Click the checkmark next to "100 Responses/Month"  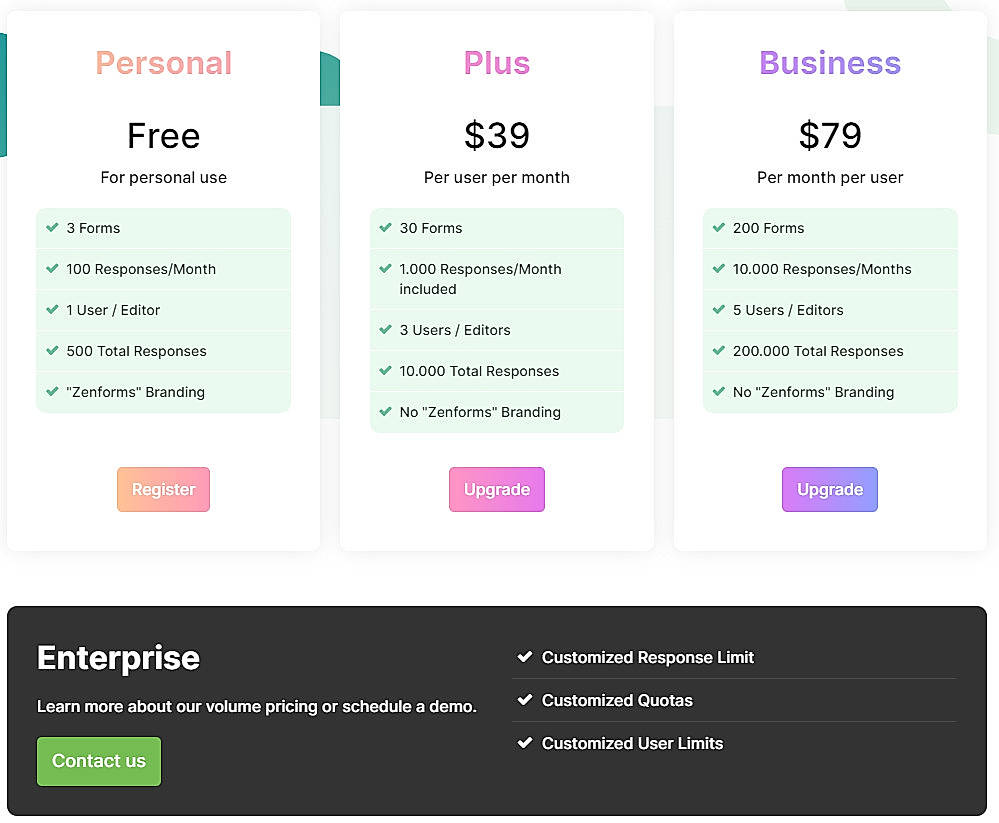[52, 269]
